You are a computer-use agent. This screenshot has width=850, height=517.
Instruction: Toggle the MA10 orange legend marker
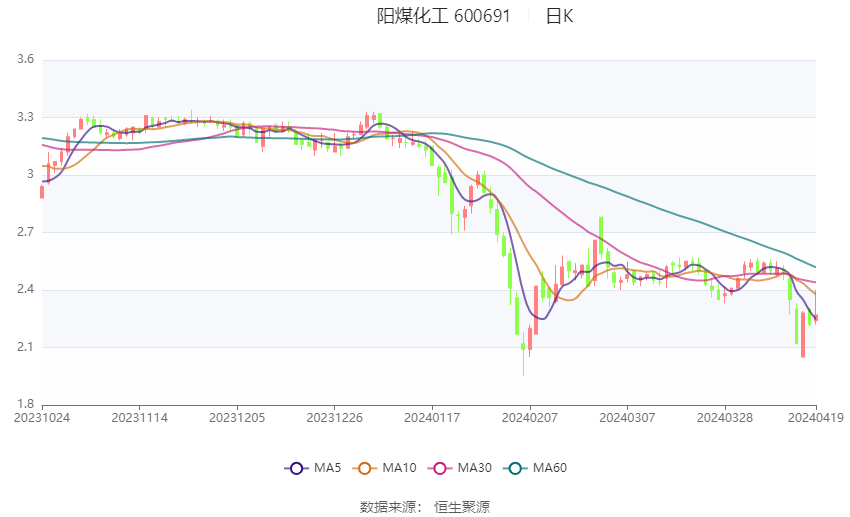coord(364,468)
